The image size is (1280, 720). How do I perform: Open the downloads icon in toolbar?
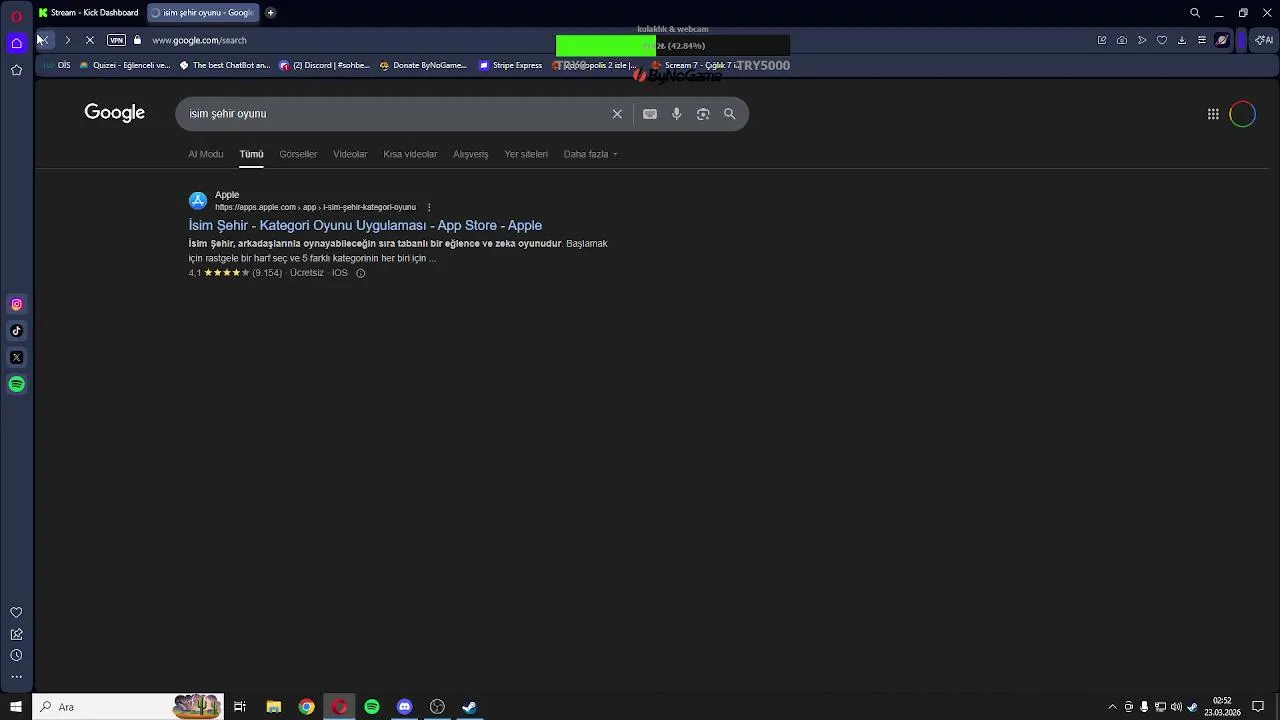point(1182,40)
